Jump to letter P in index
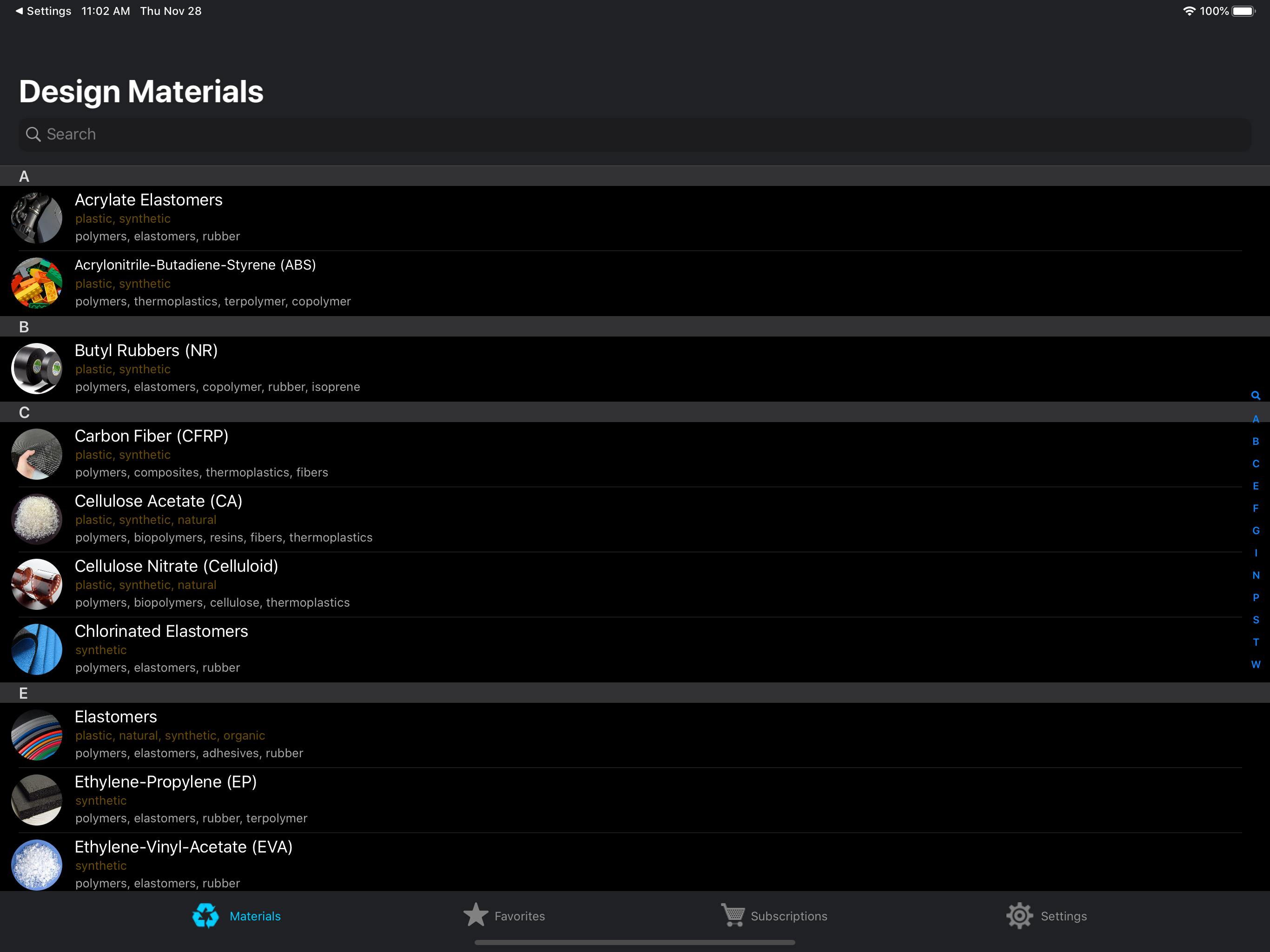1270x952 pixels. (x=1255, y=598)
